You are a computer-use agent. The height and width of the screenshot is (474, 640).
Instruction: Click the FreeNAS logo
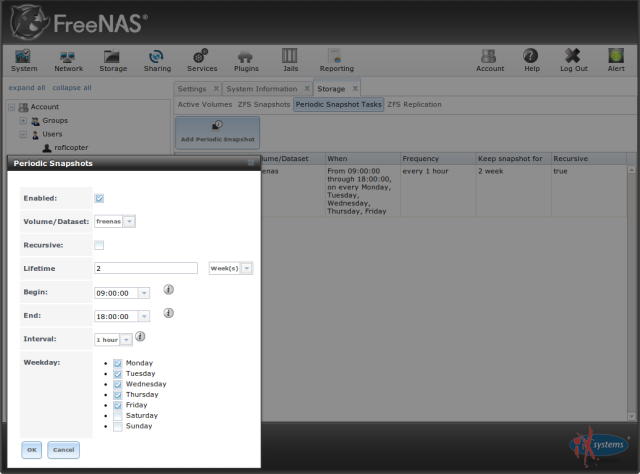(x=79, y=22)
